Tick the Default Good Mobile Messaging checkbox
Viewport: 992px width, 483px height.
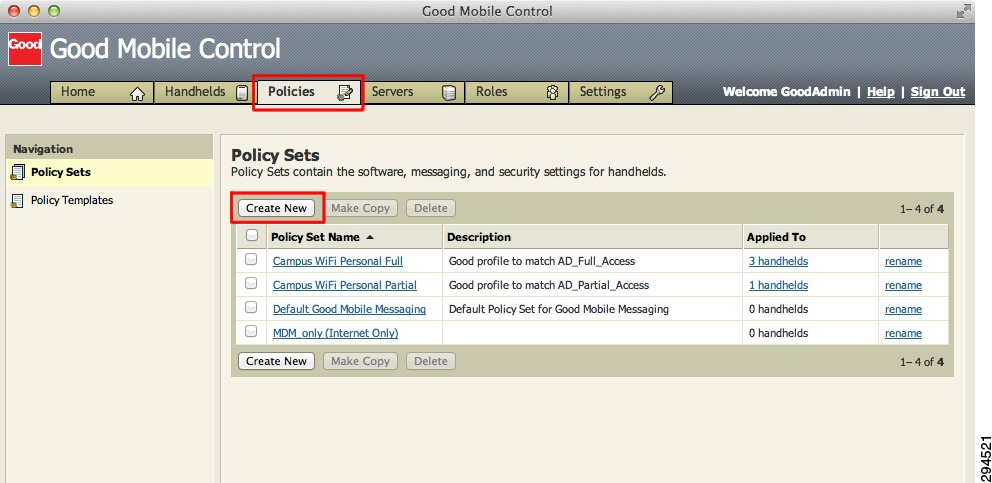[251, 308]
